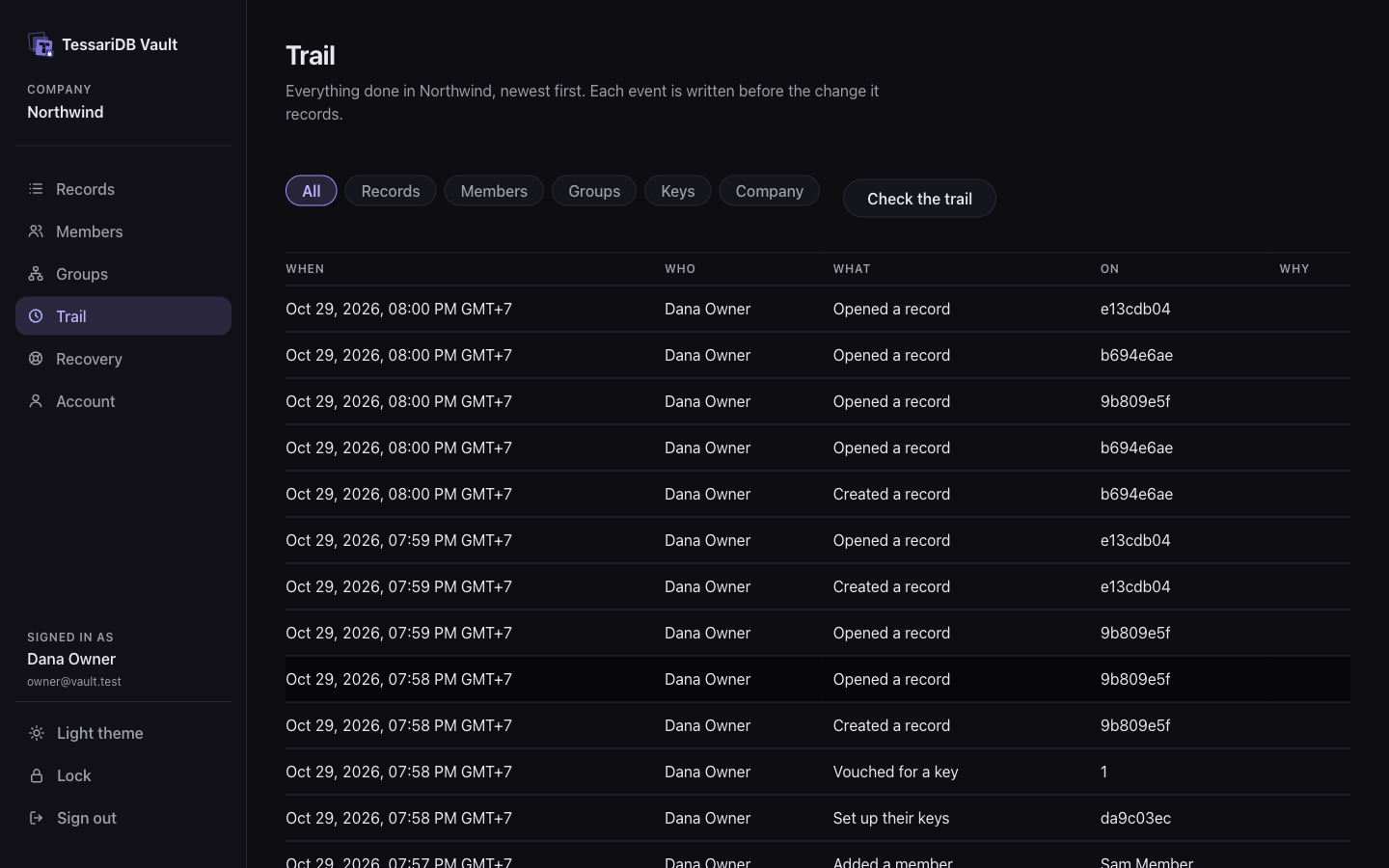Screen dimensions: 1389x868
Task: Click the WHO column header
Action: pyautogui.click(x=680, y=269)
